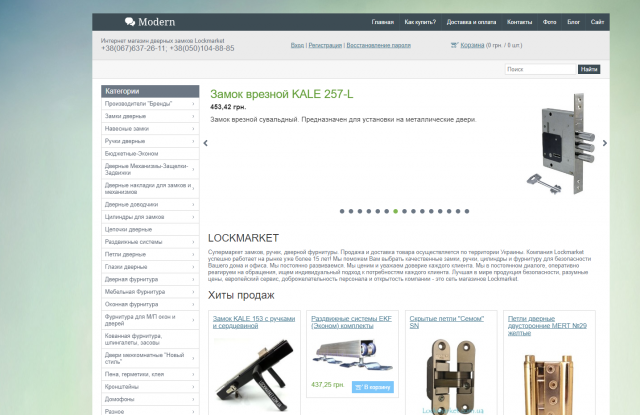640x415 pixels.
Task: Select the last slider pagination dot
Action: pos(467,211)
